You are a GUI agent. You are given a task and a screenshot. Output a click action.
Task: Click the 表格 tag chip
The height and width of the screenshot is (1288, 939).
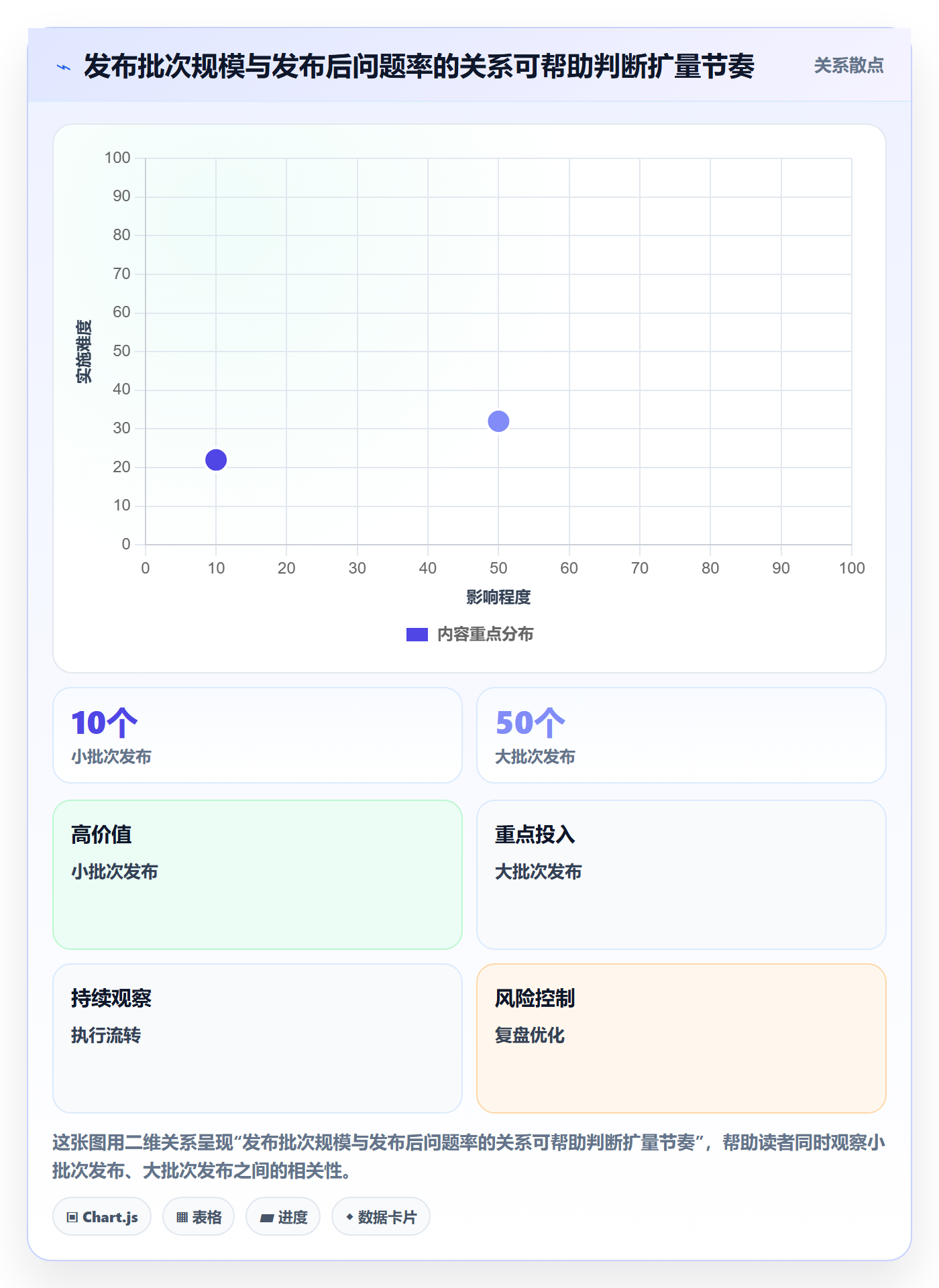[199, 1217]
